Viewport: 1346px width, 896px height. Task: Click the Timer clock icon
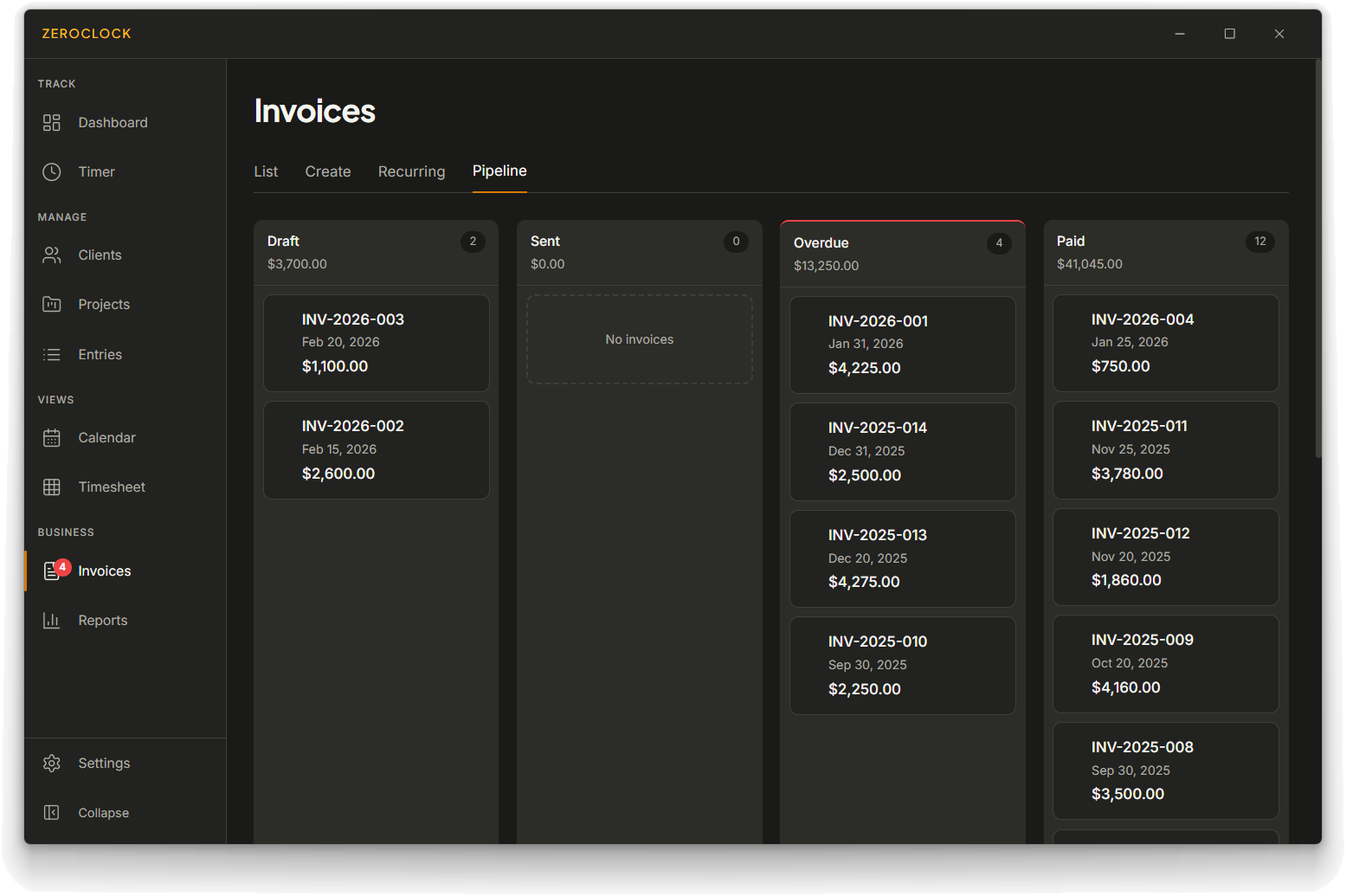52,172
